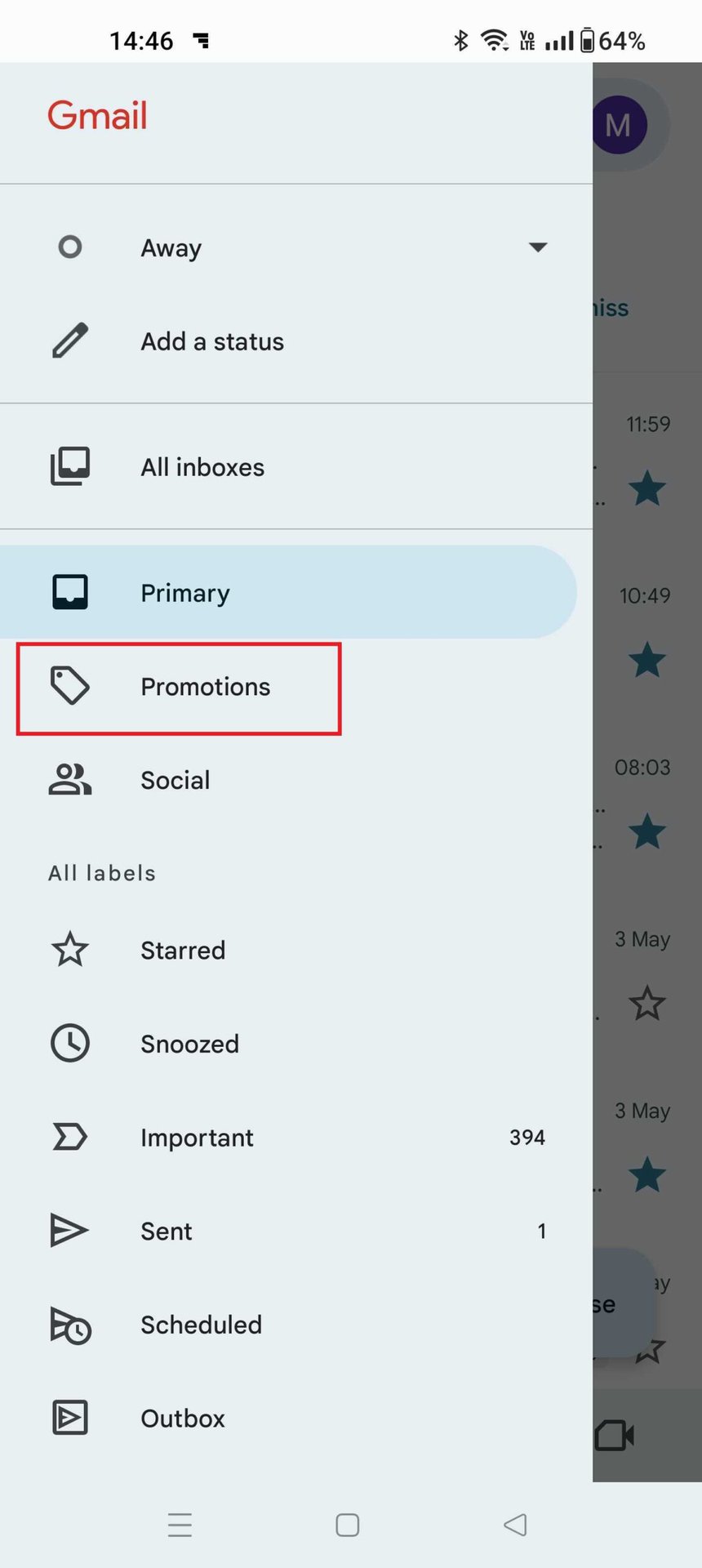Toggle the star on the 11:59 email
This screenshot has height=1568, width=702.
click(x=647, y=488)
